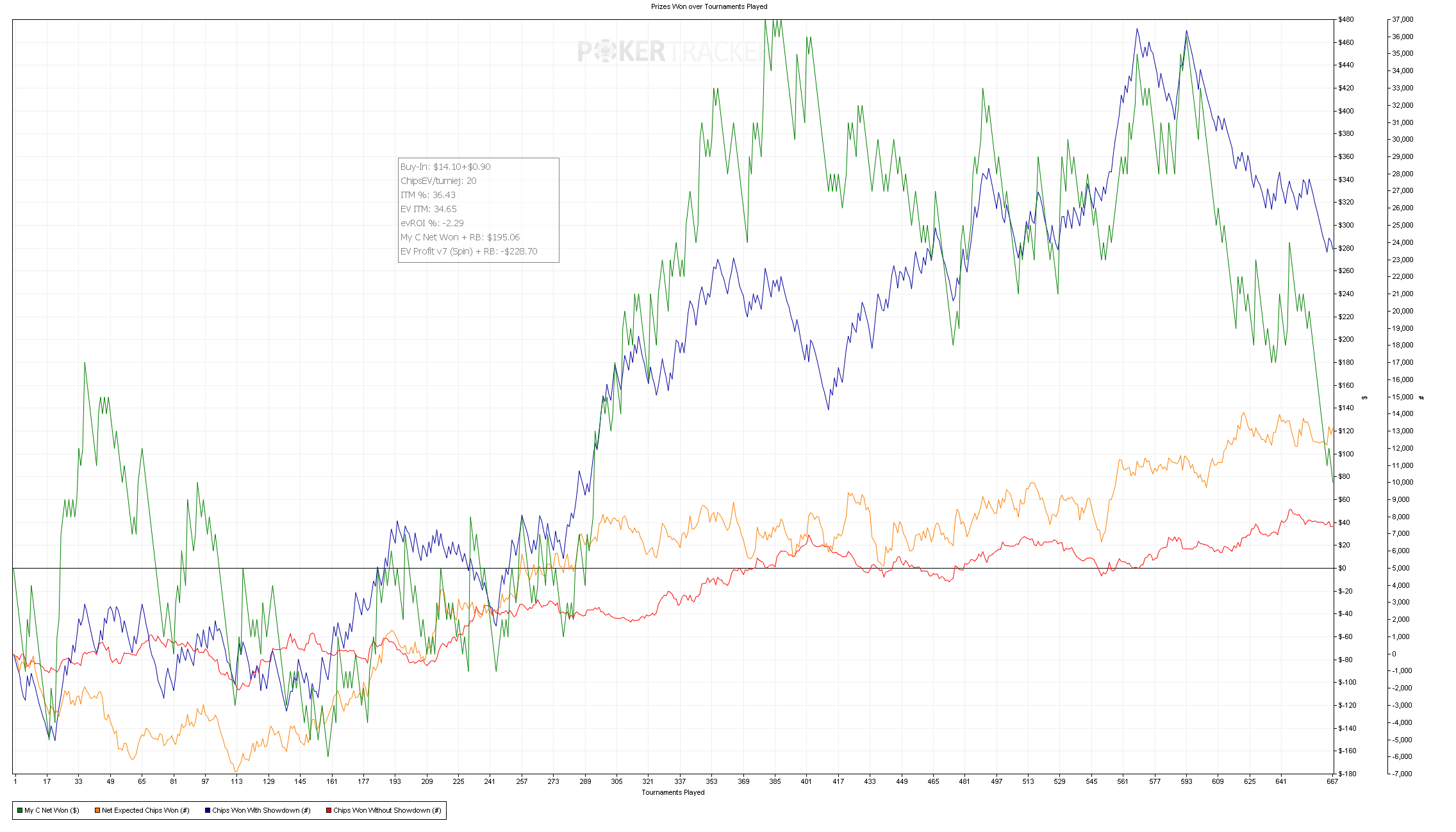Click the "Buy-In: $14.10+$0.90" line in stats box
This screenshot has height=832, width=1456.
445,167
